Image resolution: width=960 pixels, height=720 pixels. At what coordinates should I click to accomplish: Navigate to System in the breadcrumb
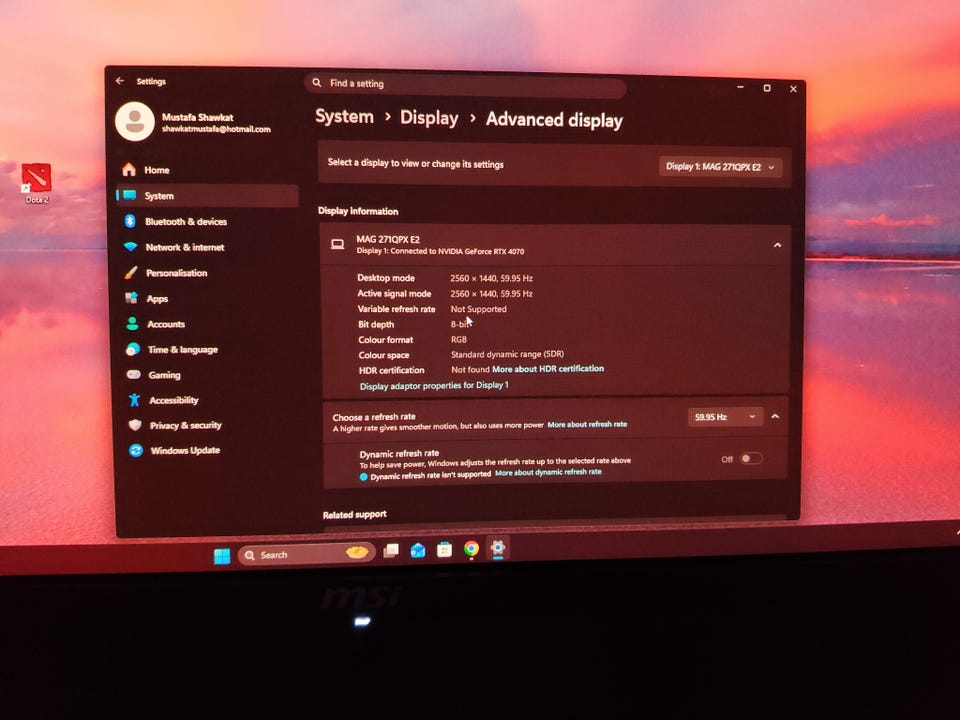click(x=344, y=116)
